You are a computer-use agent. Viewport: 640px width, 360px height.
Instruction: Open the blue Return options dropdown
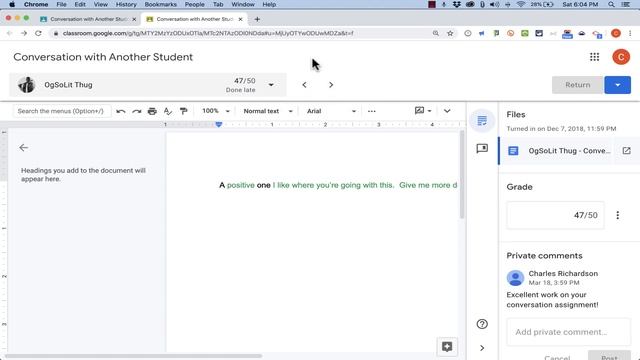point(618,85)
